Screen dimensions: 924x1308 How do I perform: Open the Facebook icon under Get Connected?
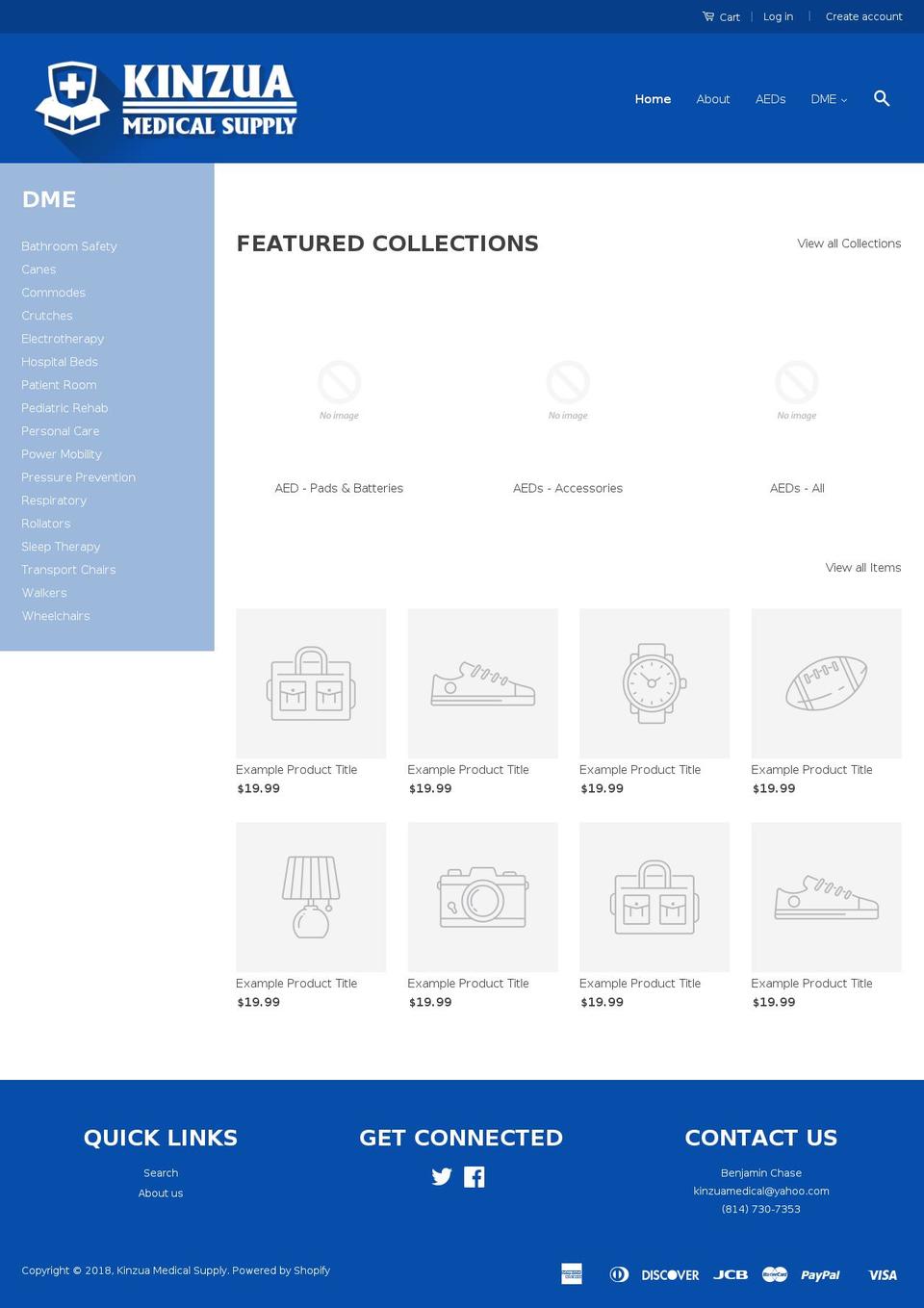click(474, 1176)
